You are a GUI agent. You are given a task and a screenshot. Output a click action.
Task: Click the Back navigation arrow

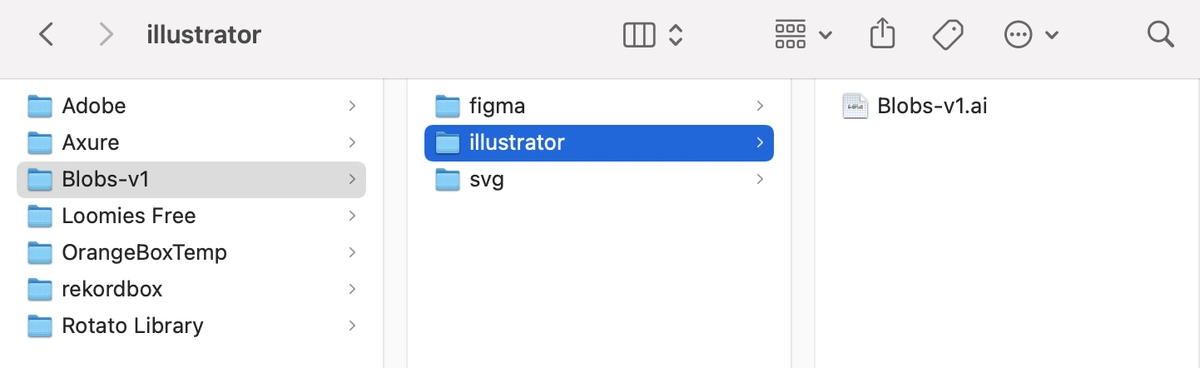pos(45,35)
